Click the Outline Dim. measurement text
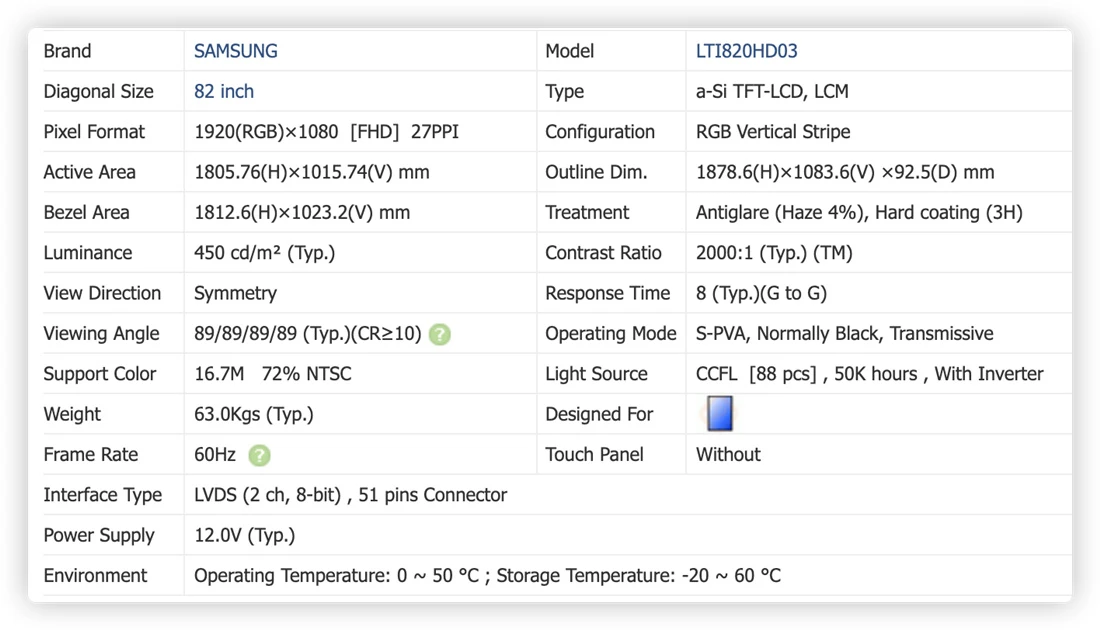The width and height of the screenshot is (1100, 630). [x=845, y=172]
